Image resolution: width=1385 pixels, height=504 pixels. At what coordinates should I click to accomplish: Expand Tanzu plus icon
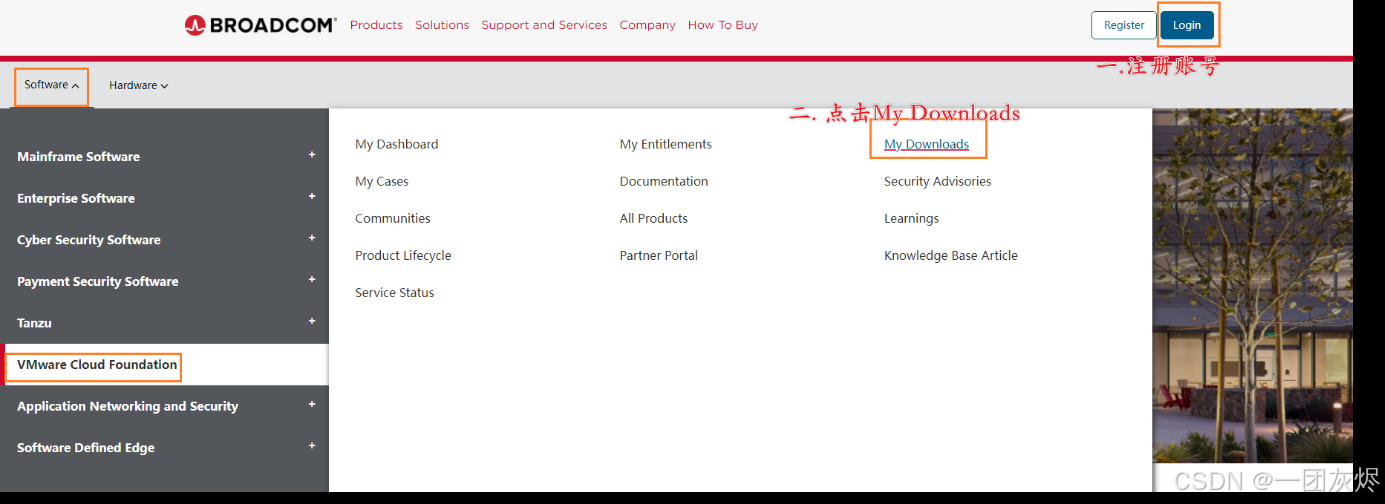coord(312,321)
